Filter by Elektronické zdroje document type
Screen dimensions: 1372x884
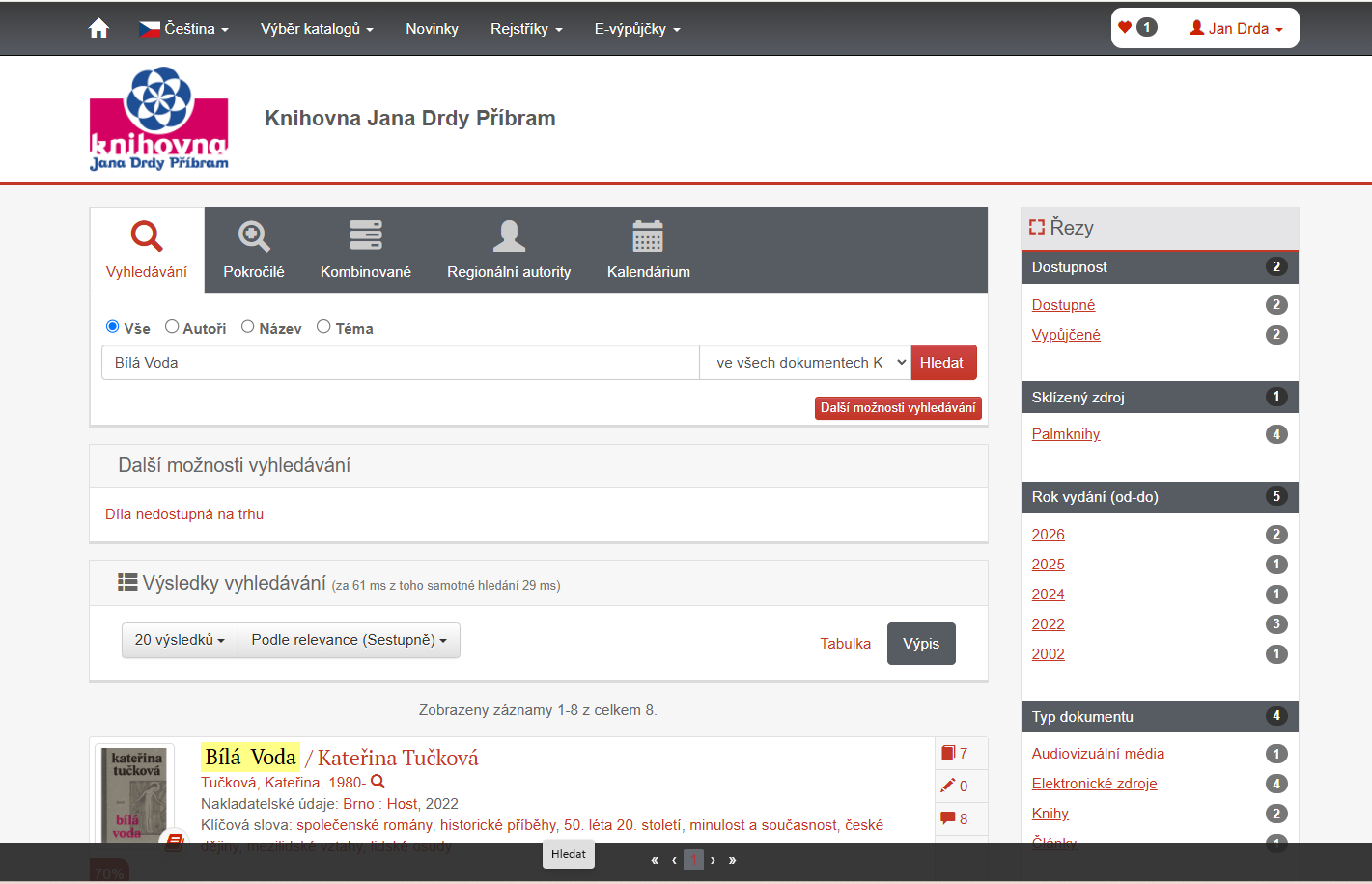tap(1094, 784)
